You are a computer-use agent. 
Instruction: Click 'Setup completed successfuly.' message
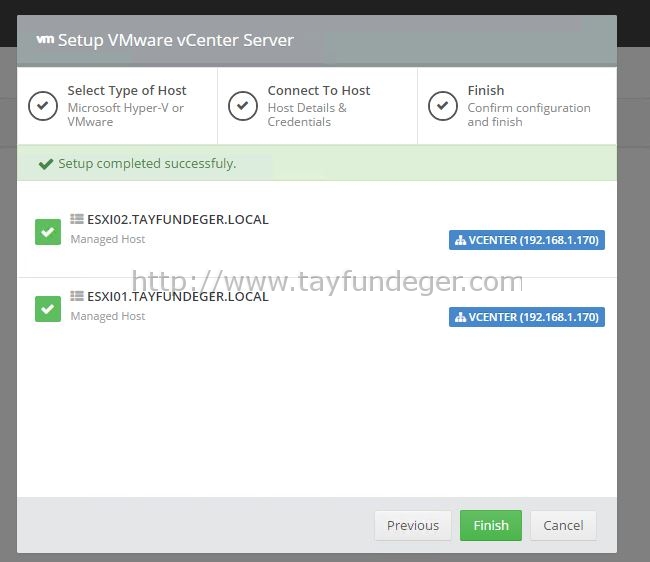pyautogui.click(x=147, y=164)
